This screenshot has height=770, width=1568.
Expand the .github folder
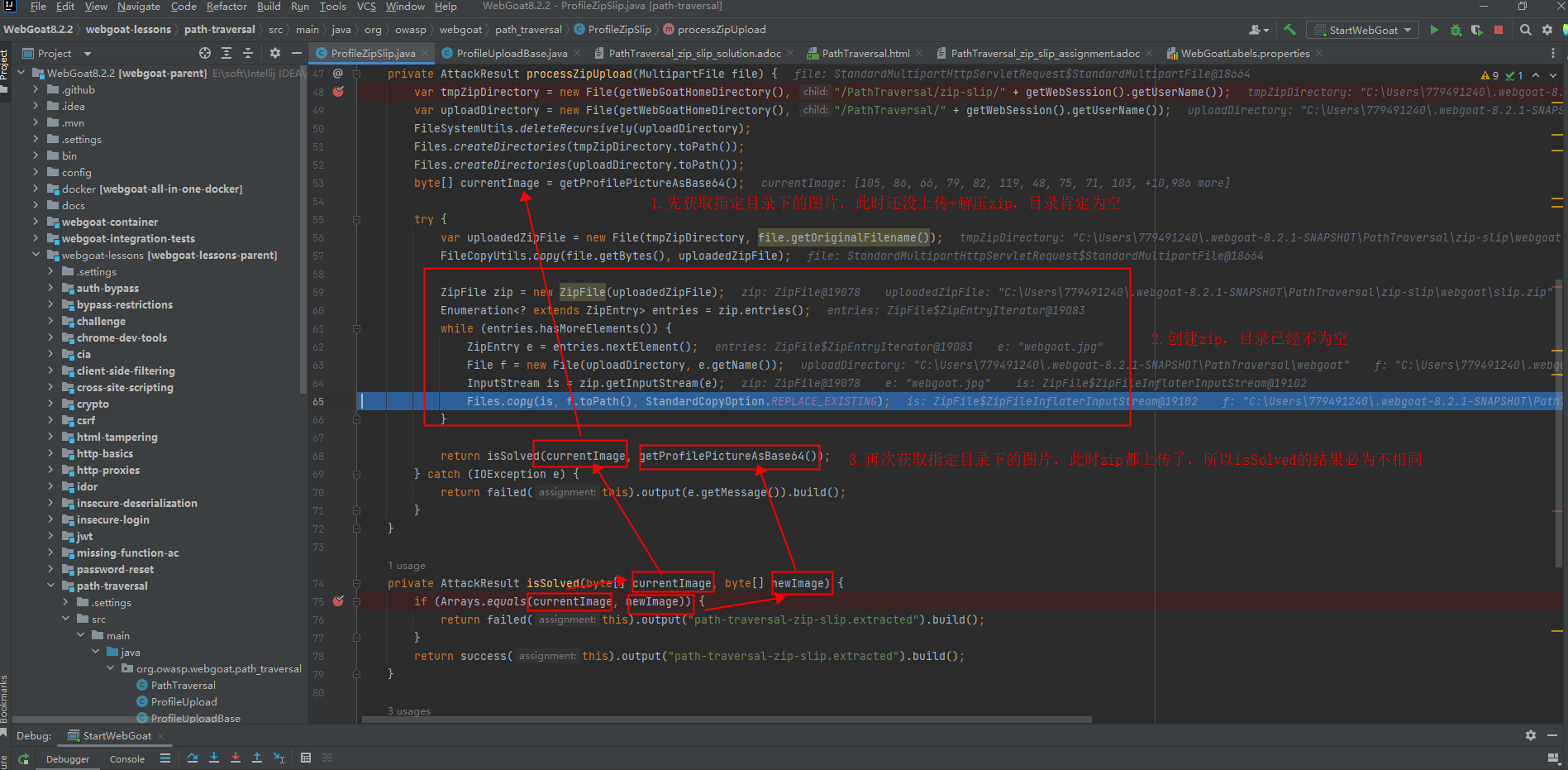pyautogui.click(x=36, y=89)
